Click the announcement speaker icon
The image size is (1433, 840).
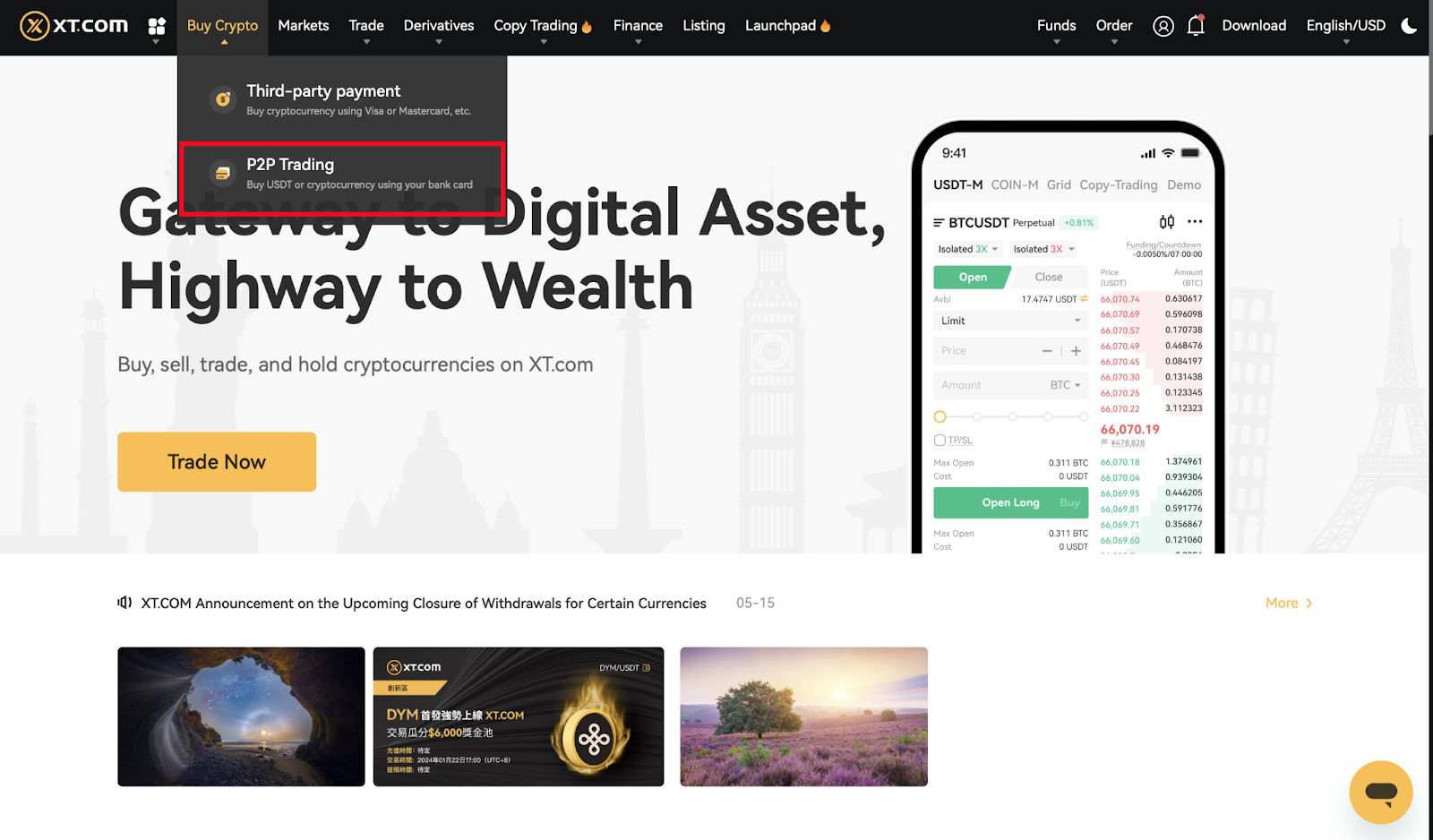tap(124, 603)
